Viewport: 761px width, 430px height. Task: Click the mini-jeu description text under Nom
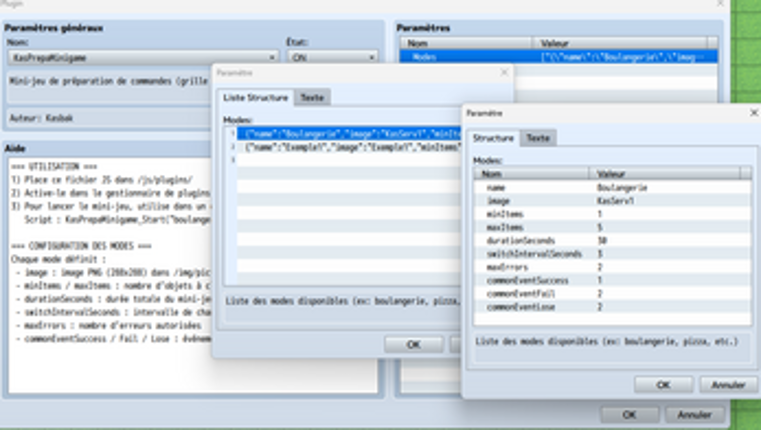tap(109, 81)
